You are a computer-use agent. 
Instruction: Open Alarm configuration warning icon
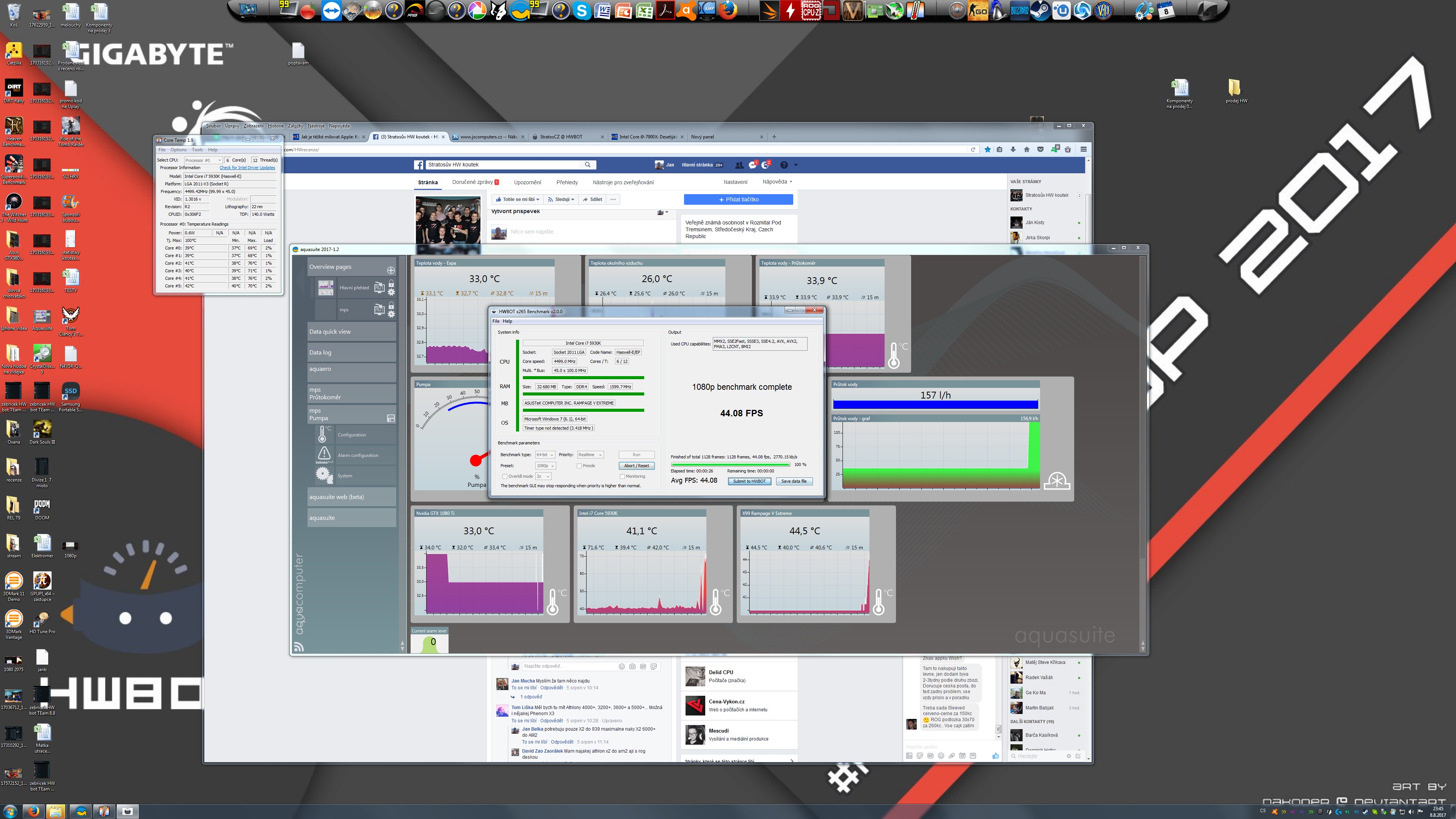click(324, 455)
